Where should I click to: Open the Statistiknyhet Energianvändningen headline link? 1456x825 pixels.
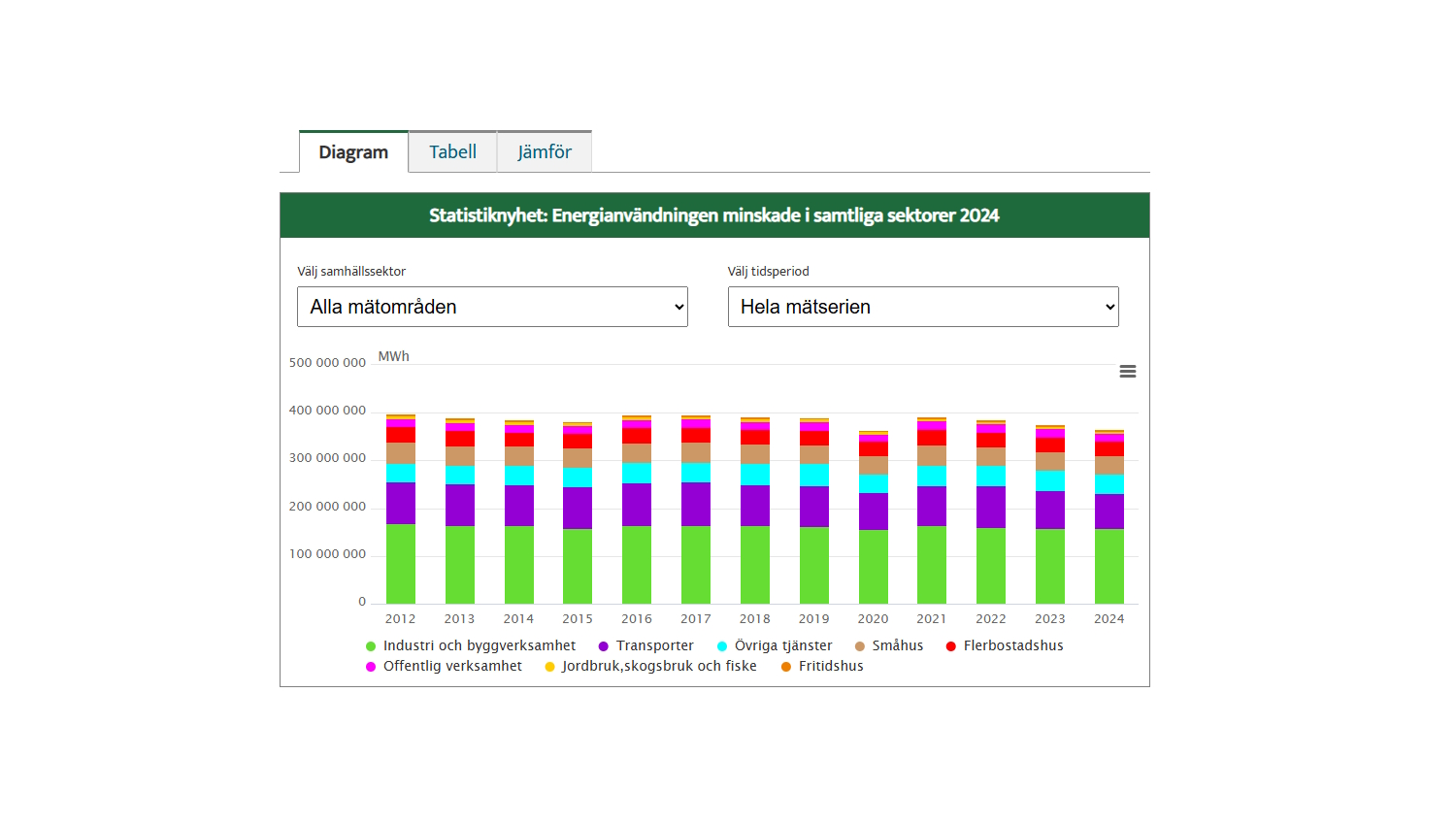(714, 215)
